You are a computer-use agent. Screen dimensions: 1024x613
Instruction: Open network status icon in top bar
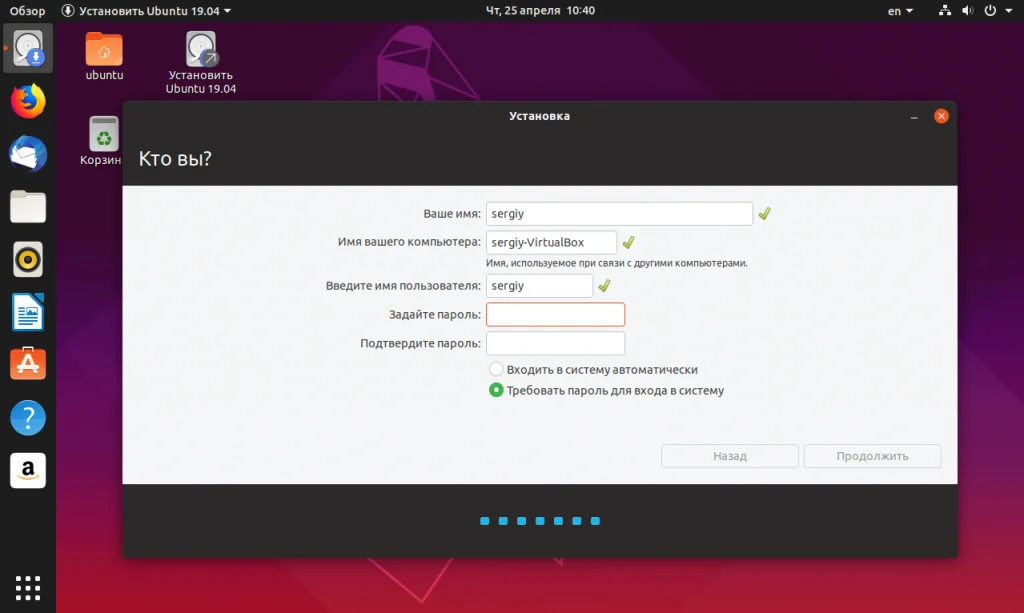click(944, 10)
